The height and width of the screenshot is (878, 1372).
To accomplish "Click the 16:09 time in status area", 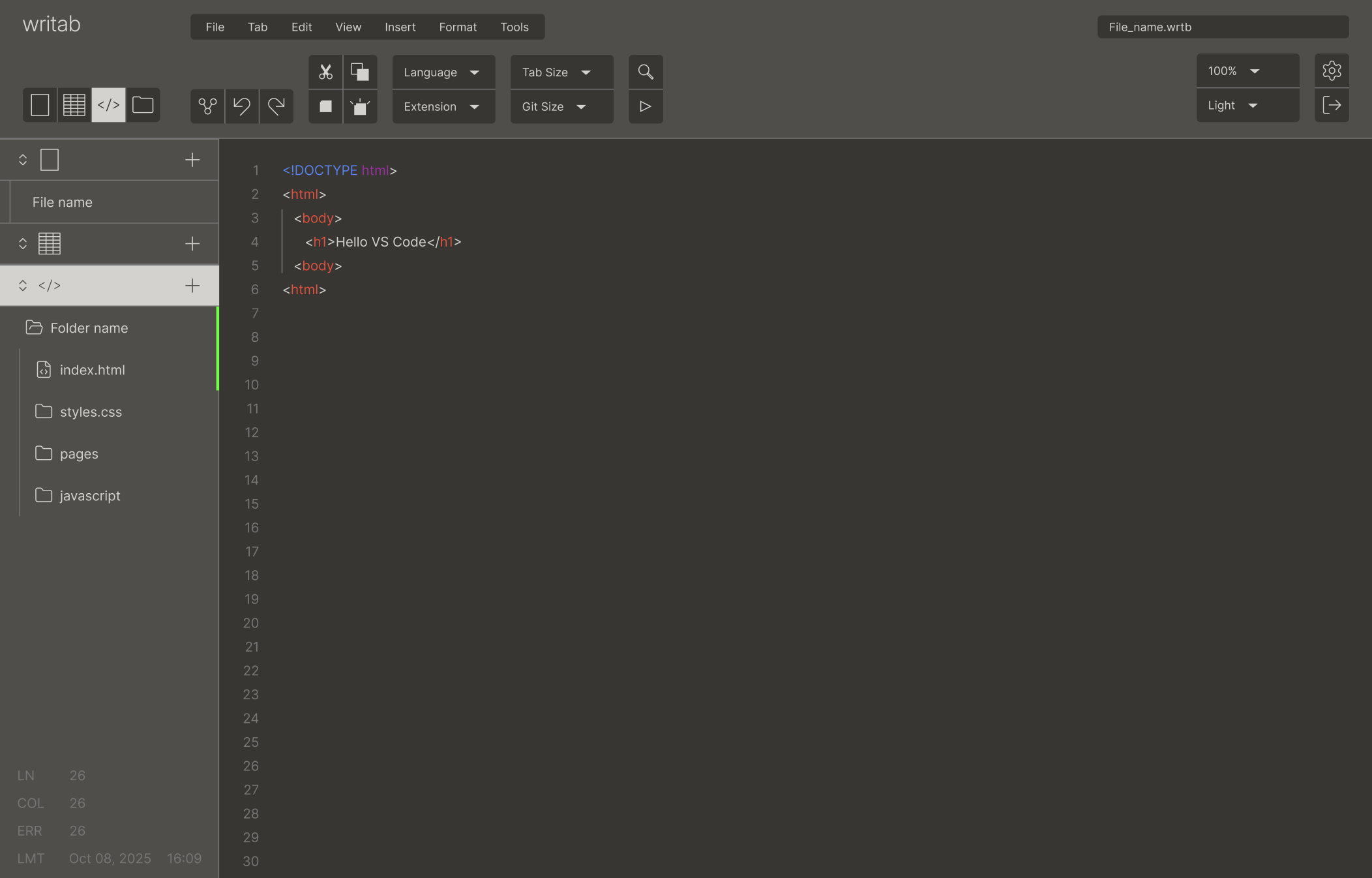I will (x=185, y=858).
